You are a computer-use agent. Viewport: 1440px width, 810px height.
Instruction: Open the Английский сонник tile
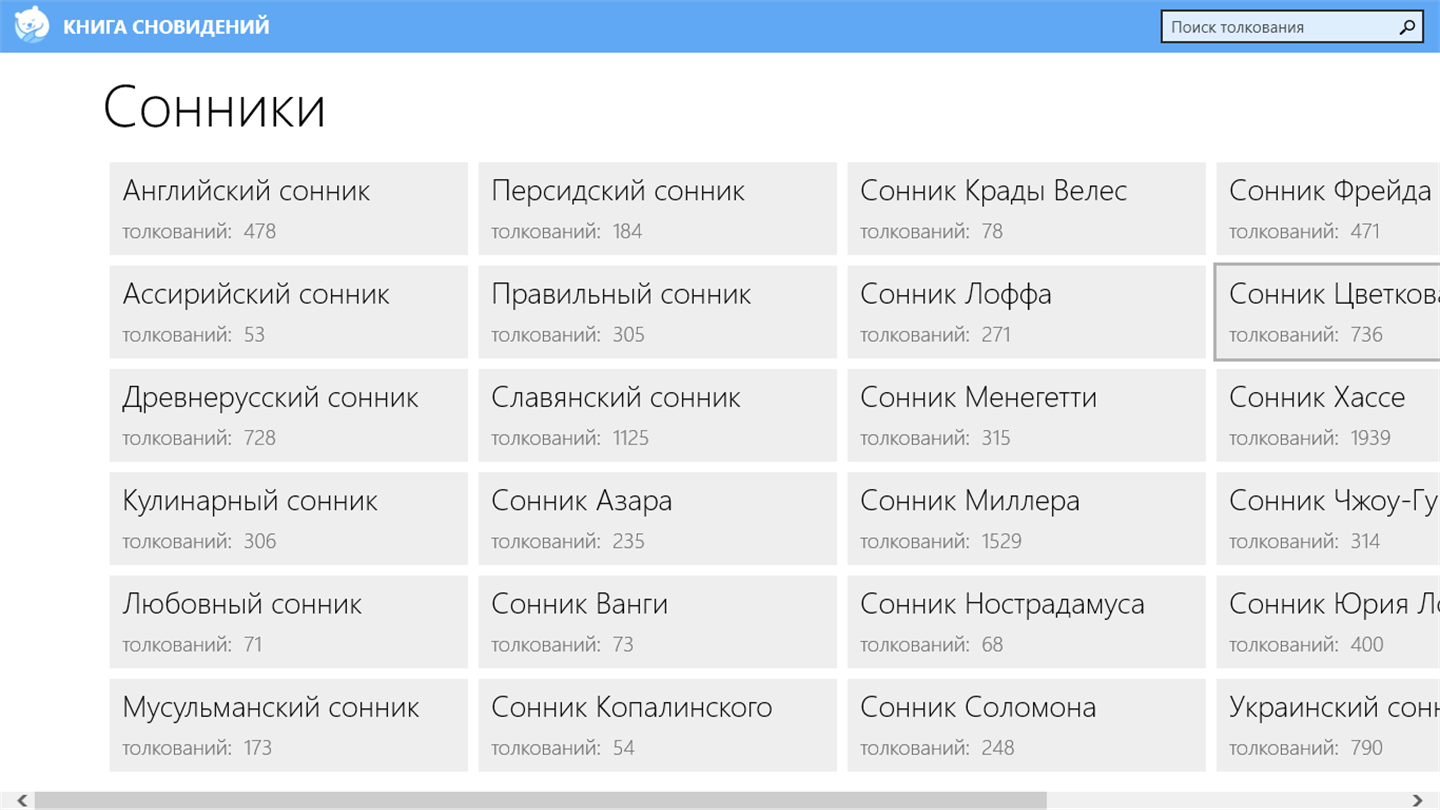(x=288, y=209)
